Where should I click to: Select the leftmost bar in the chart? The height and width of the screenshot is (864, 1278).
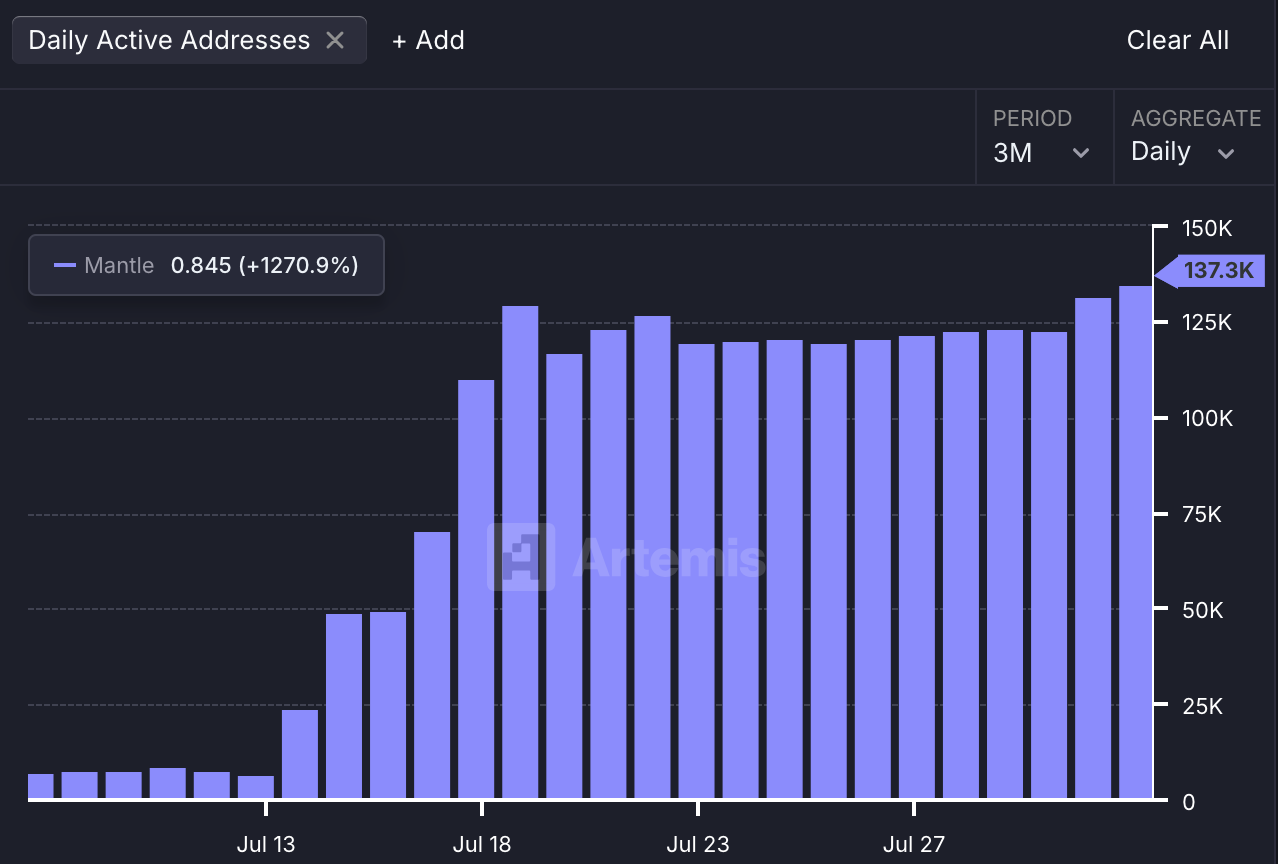click(x=40, y=786)
